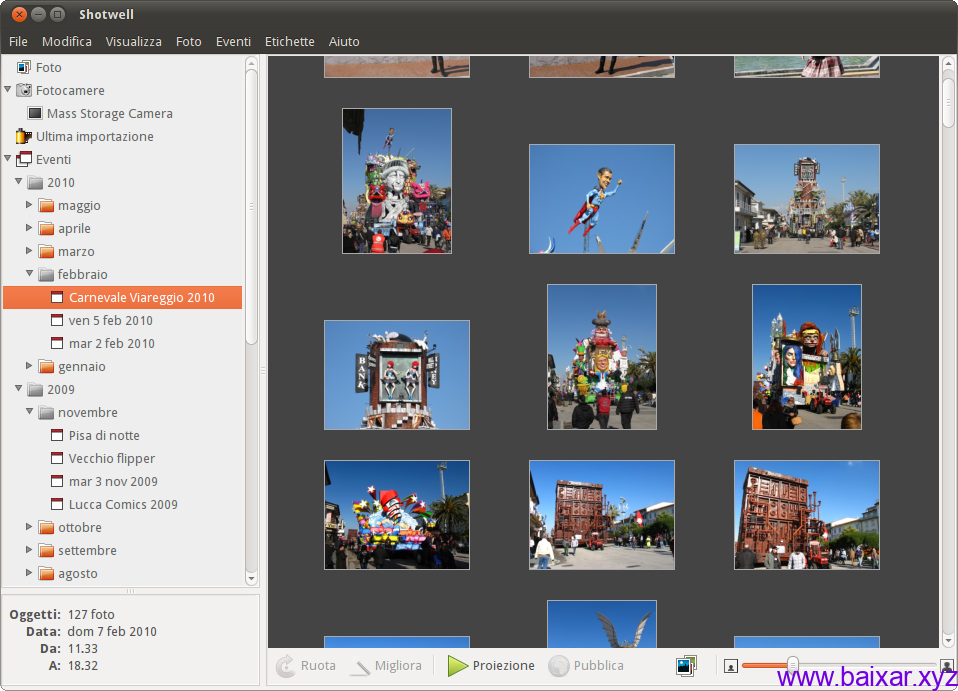Select the flying Superman caricature photo

[601, 199]
